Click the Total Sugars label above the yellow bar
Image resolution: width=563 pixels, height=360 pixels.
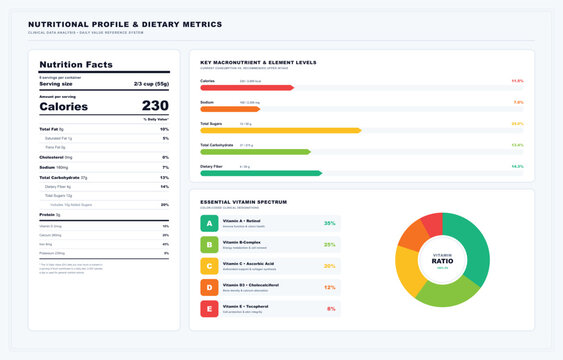pos(211,123)
